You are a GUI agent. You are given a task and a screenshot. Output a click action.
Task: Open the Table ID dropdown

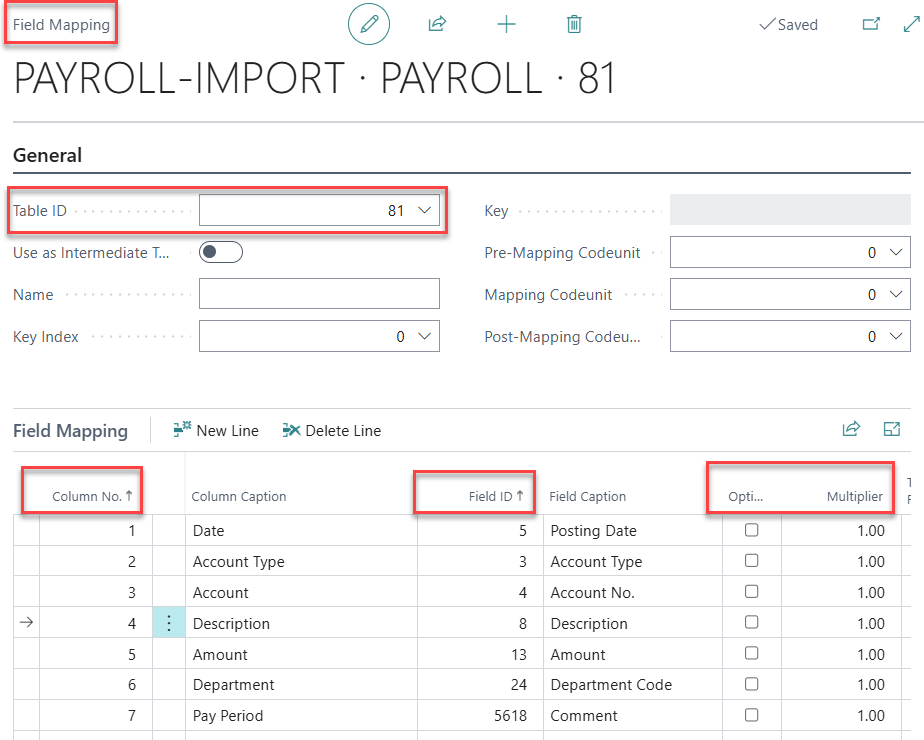point(424,210)
